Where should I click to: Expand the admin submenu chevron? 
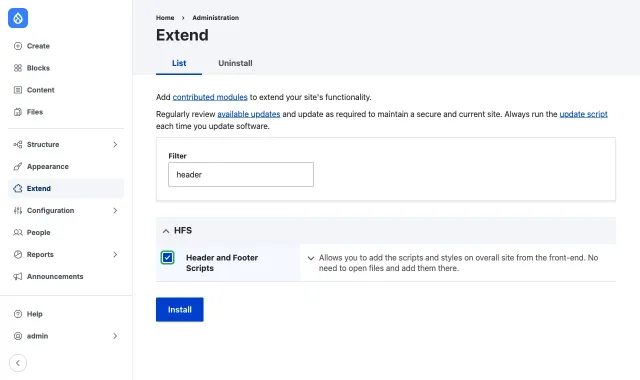click(115, 336)
